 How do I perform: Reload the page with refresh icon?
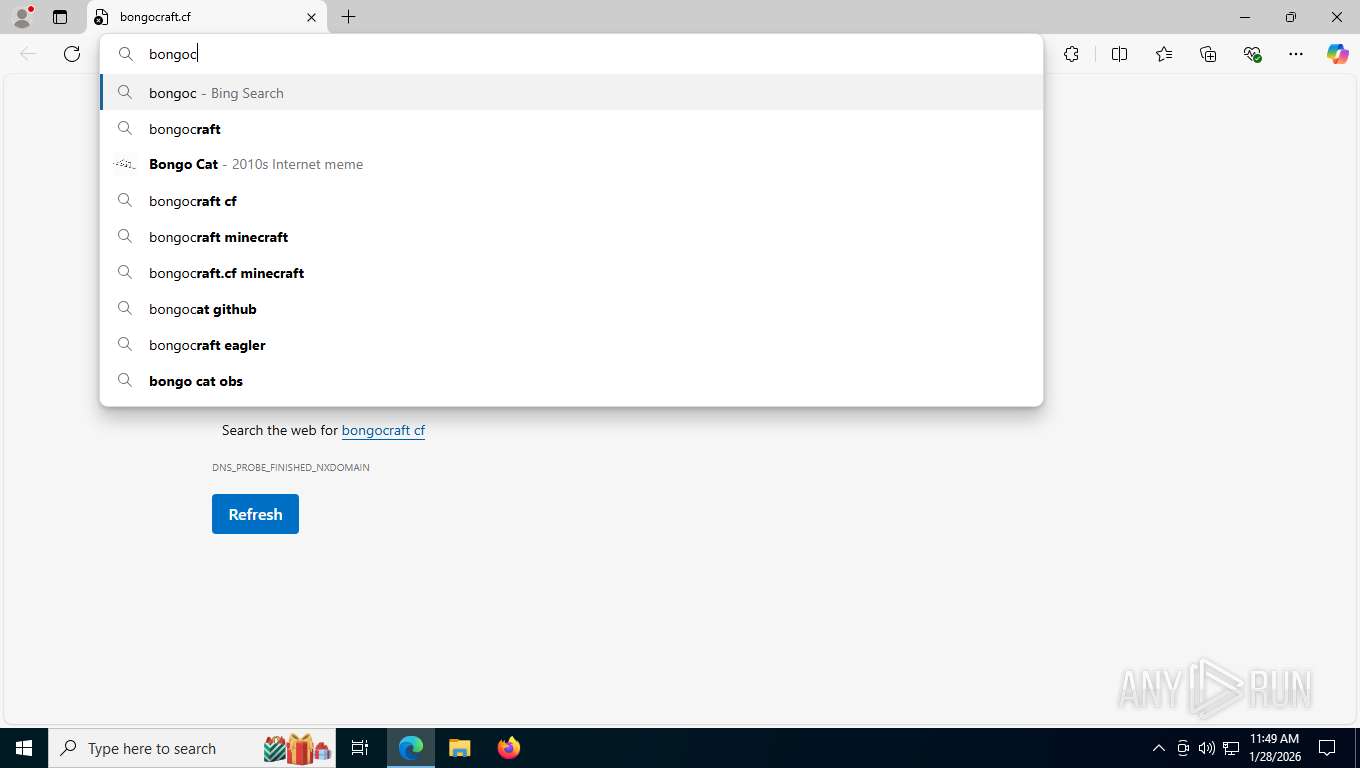[x=72, y=54]
